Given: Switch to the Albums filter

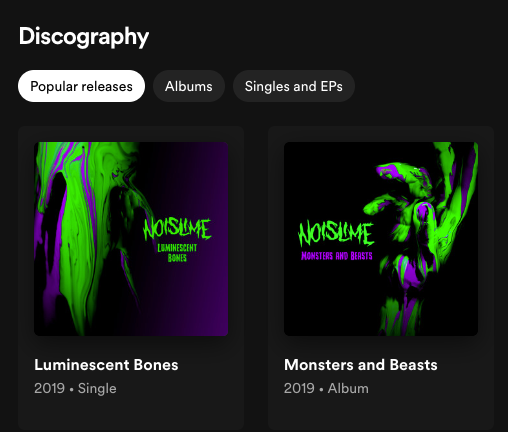Looking at the screenshot, I should click(x=189, y=86).
